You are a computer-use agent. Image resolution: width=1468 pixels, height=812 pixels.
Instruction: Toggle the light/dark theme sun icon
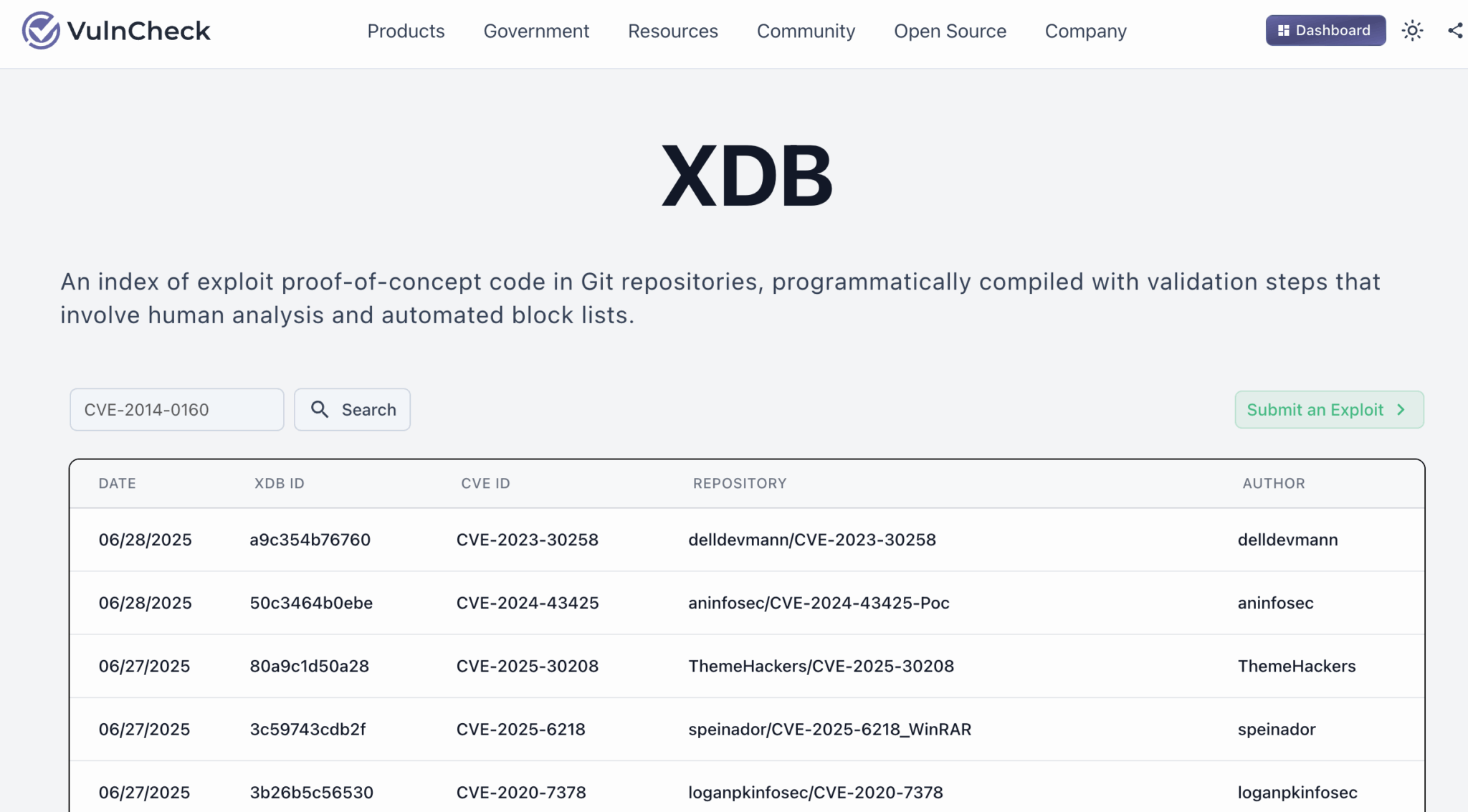point(1412,31)
